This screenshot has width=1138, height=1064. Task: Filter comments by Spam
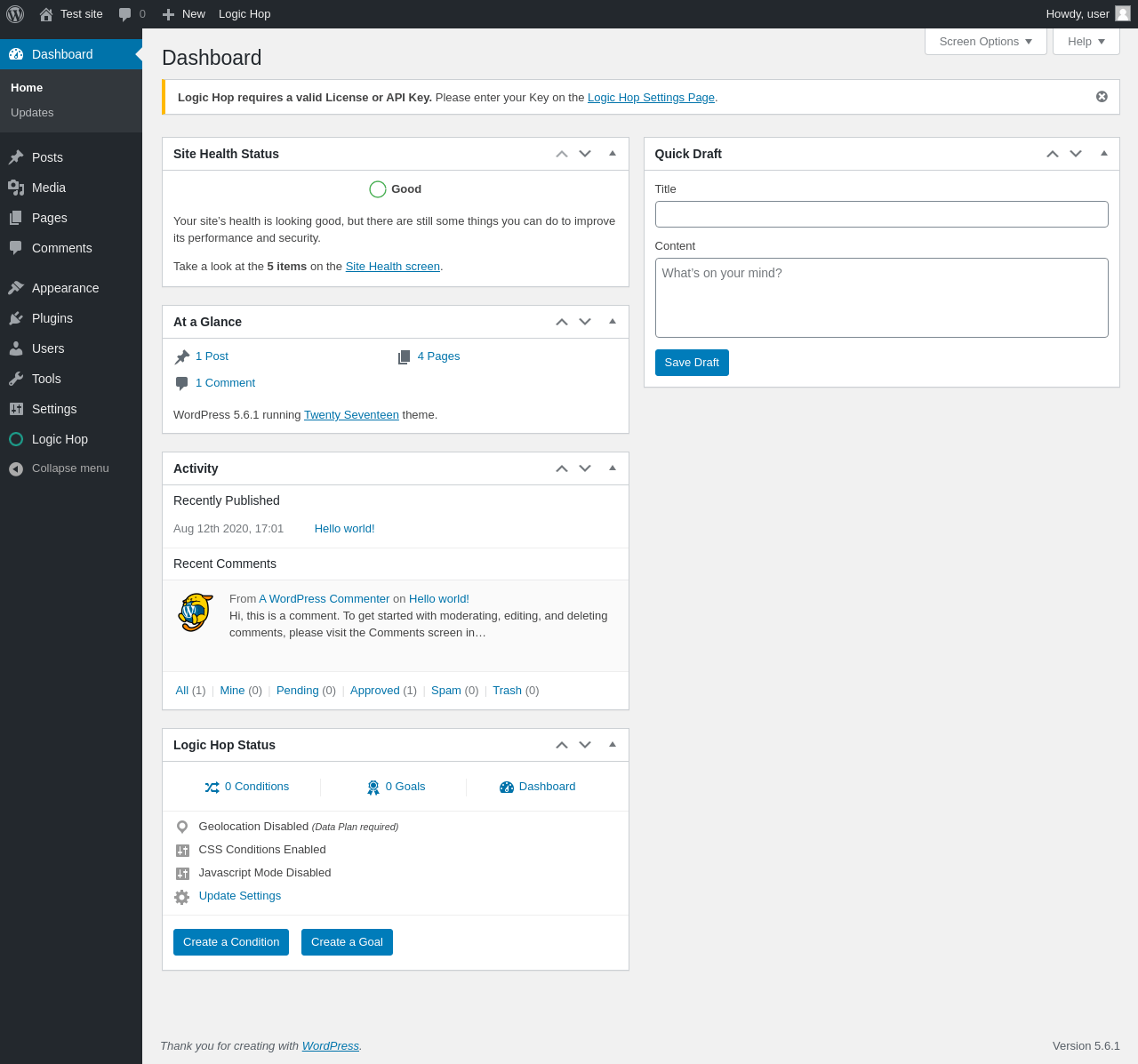point(446,691)
